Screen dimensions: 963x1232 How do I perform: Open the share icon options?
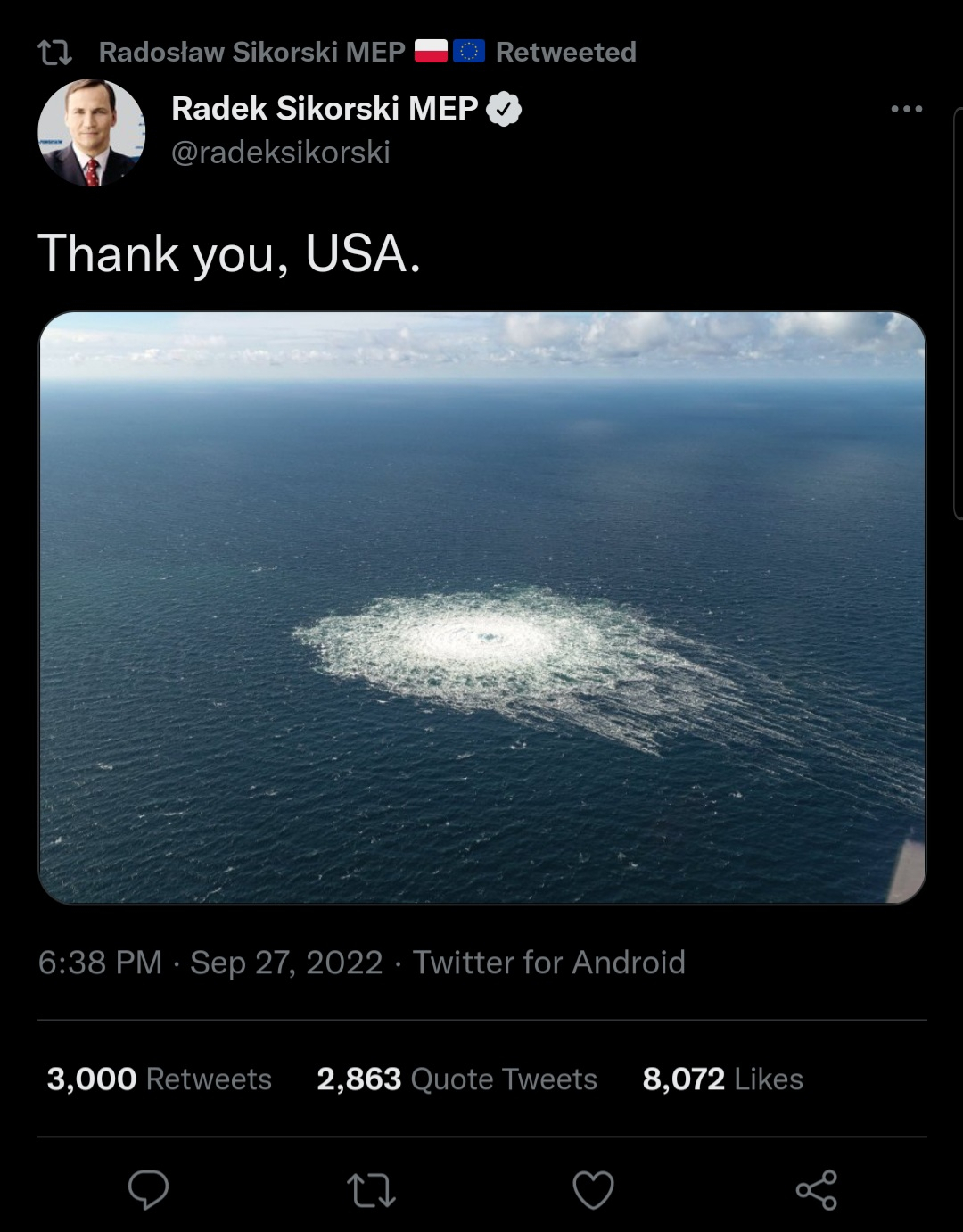click(x=816, y=1190)
